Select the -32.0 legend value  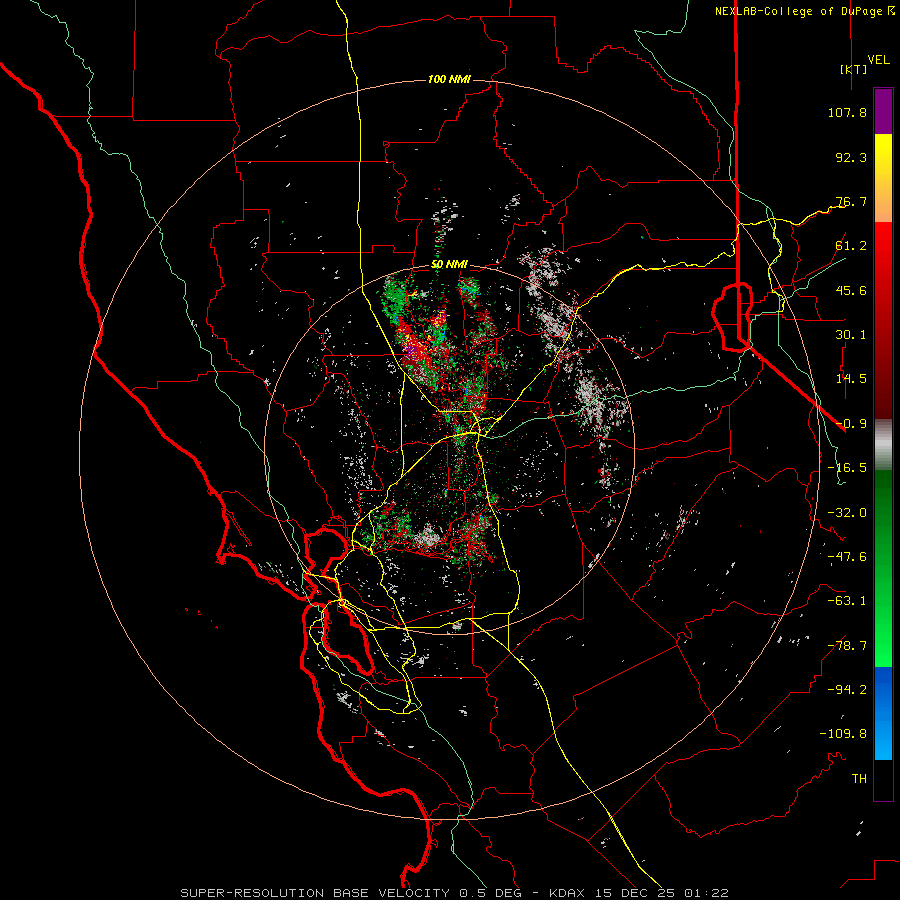(847, 513)
